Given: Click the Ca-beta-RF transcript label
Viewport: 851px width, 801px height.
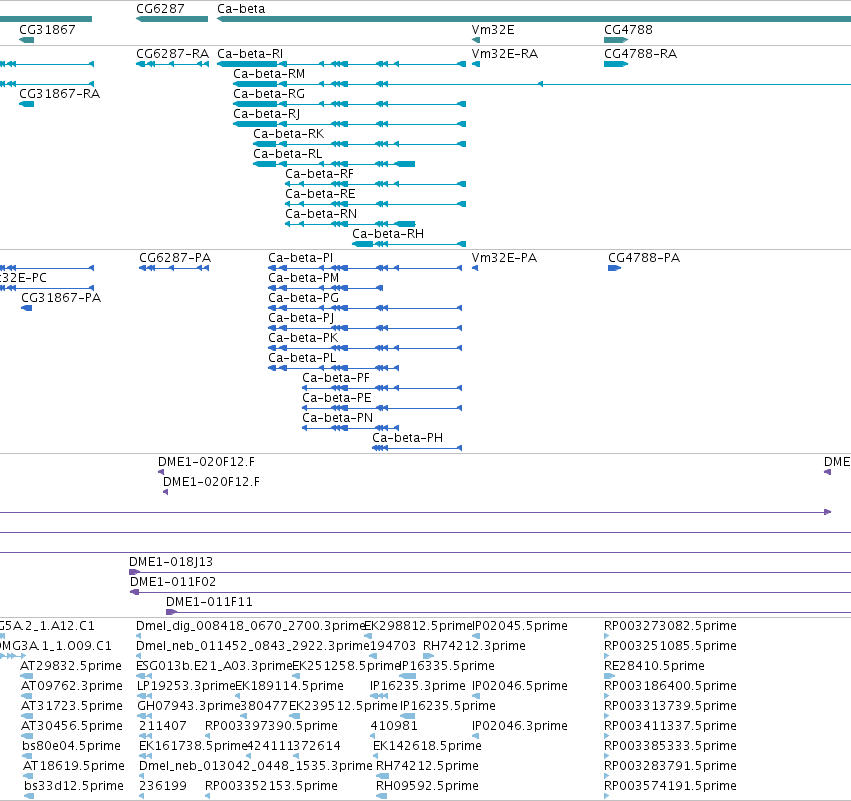Looking at the screenshot, I should click(319, 174).
